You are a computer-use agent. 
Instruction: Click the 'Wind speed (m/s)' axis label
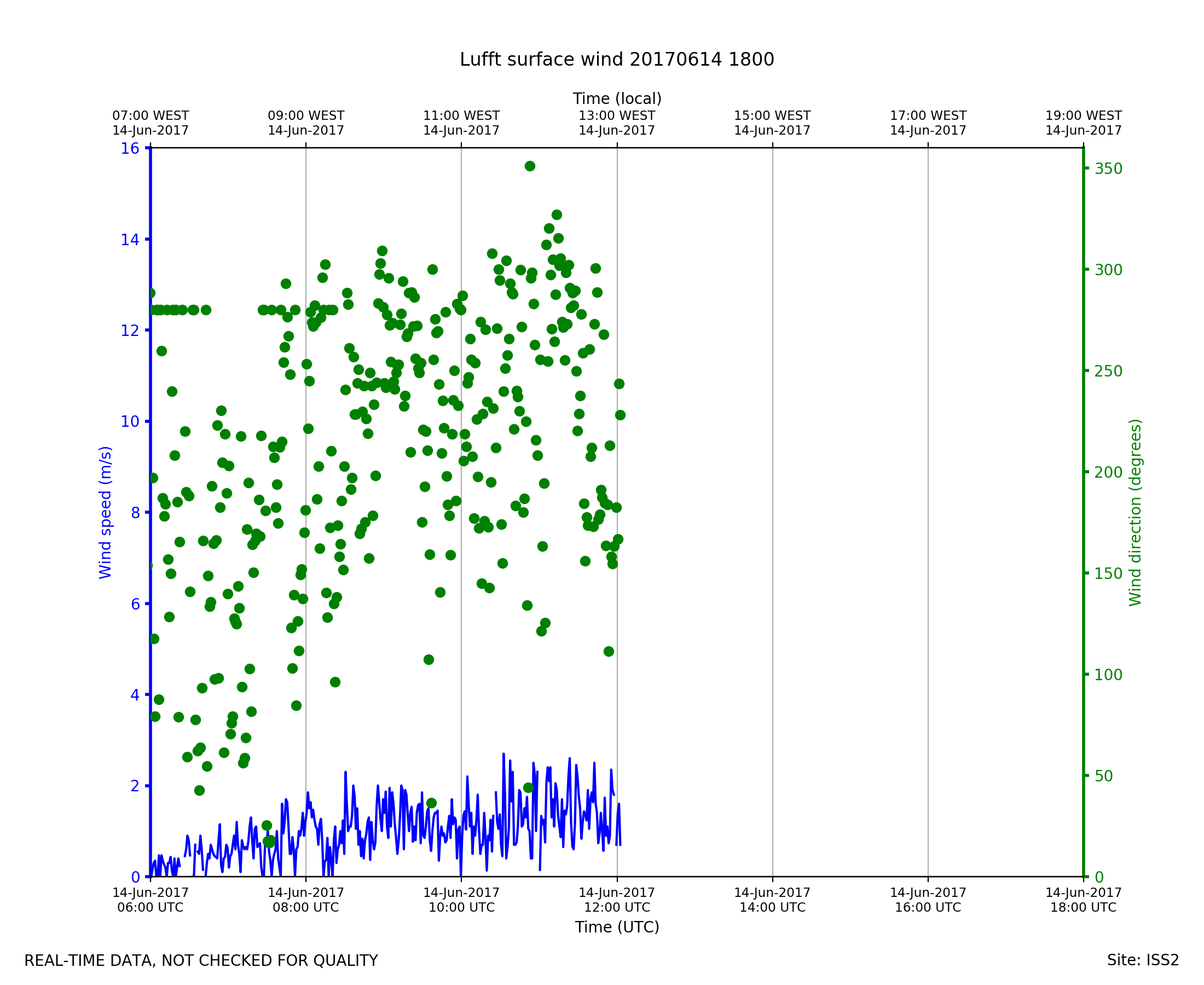pyautogui.click(x=106, y=512)
